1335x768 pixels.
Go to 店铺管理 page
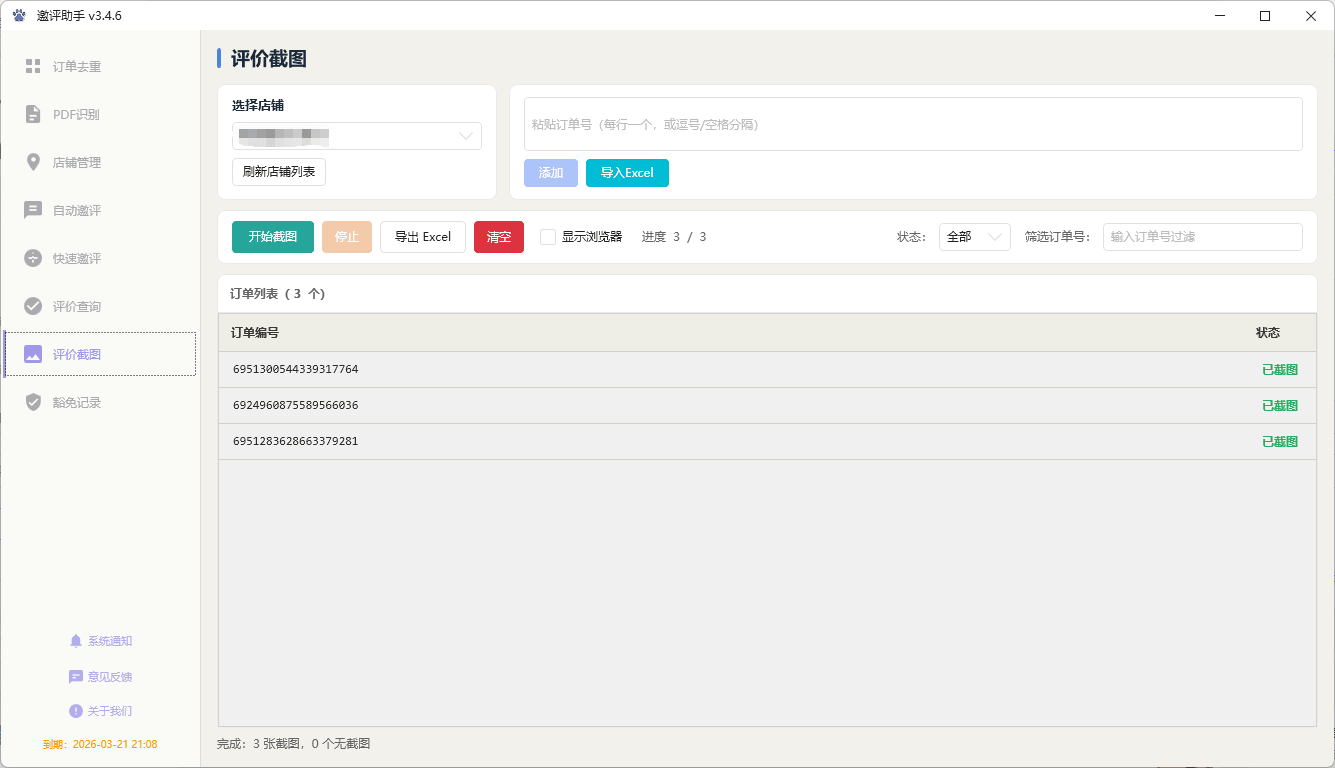point(100,162)
